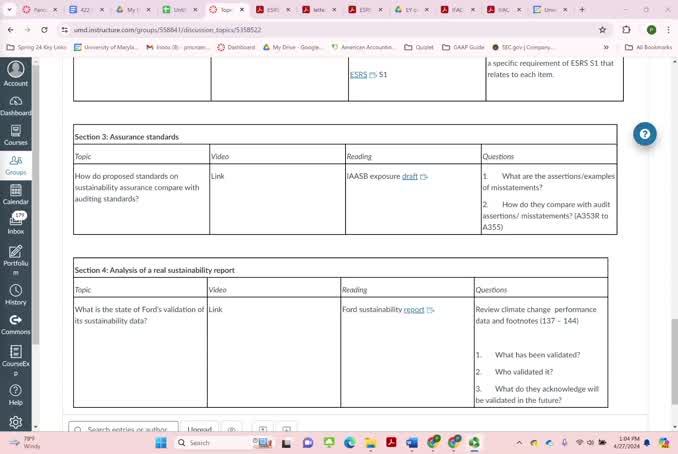Open Commons in the sidebar
This screenshot has width=678, height=454.
(15, 324)
